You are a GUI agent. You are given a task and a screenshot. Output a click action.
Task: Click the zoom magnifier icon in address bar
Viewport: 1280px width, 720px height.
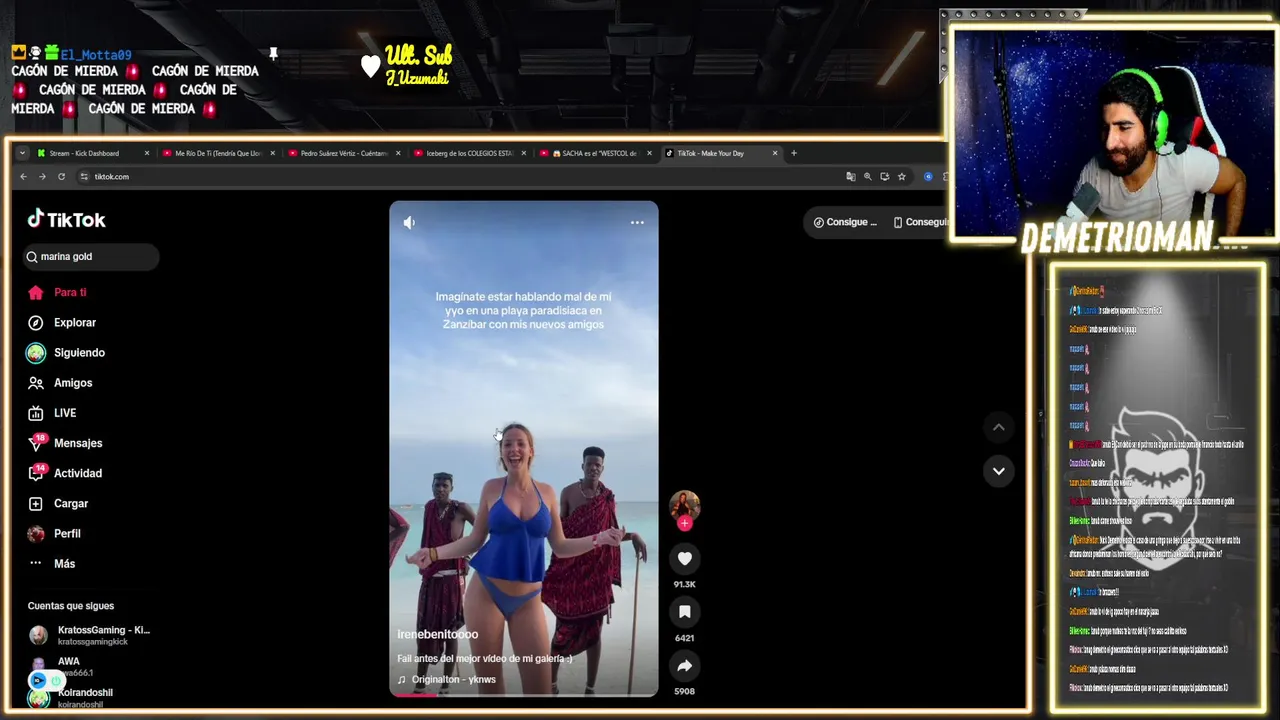click(x=868, y=177)
